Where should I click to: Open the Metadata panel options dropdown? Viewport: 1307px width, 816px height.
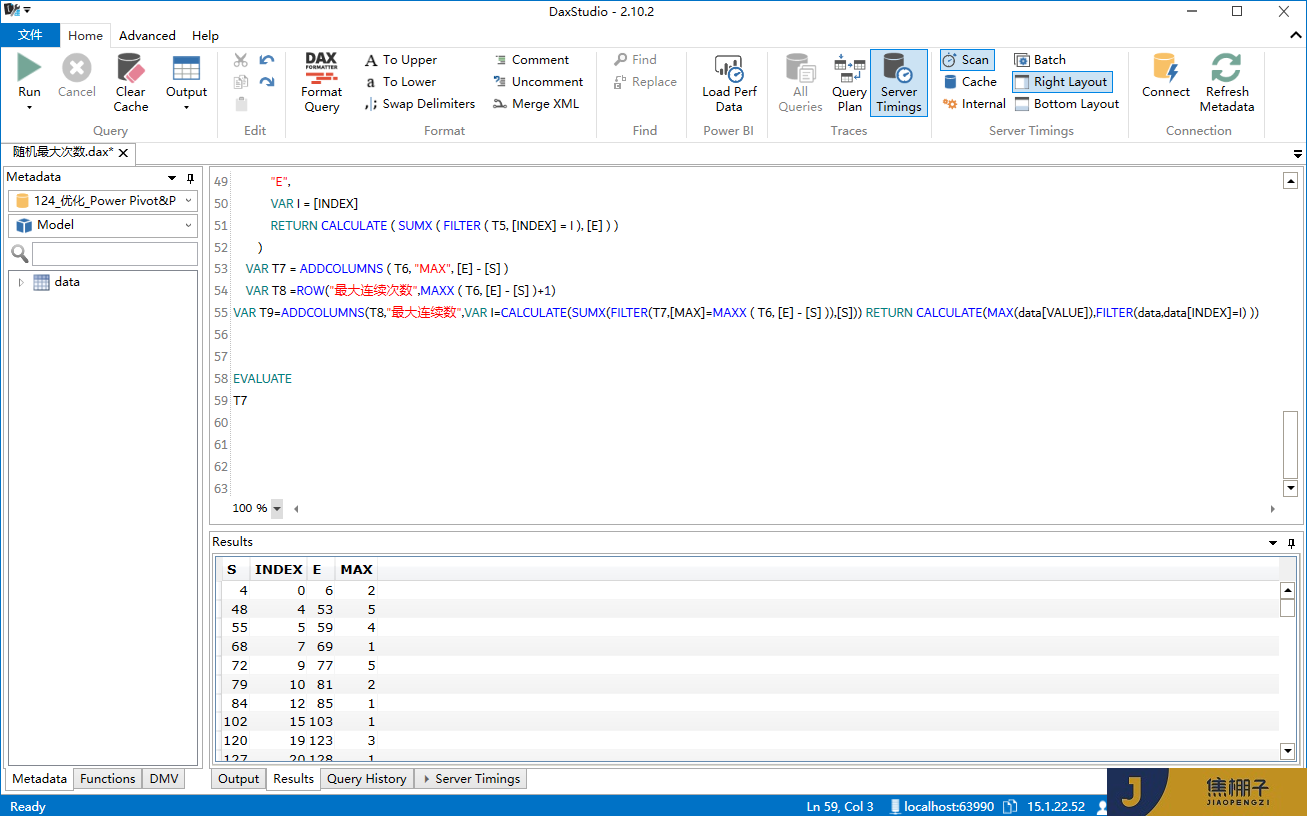point(172,178)
